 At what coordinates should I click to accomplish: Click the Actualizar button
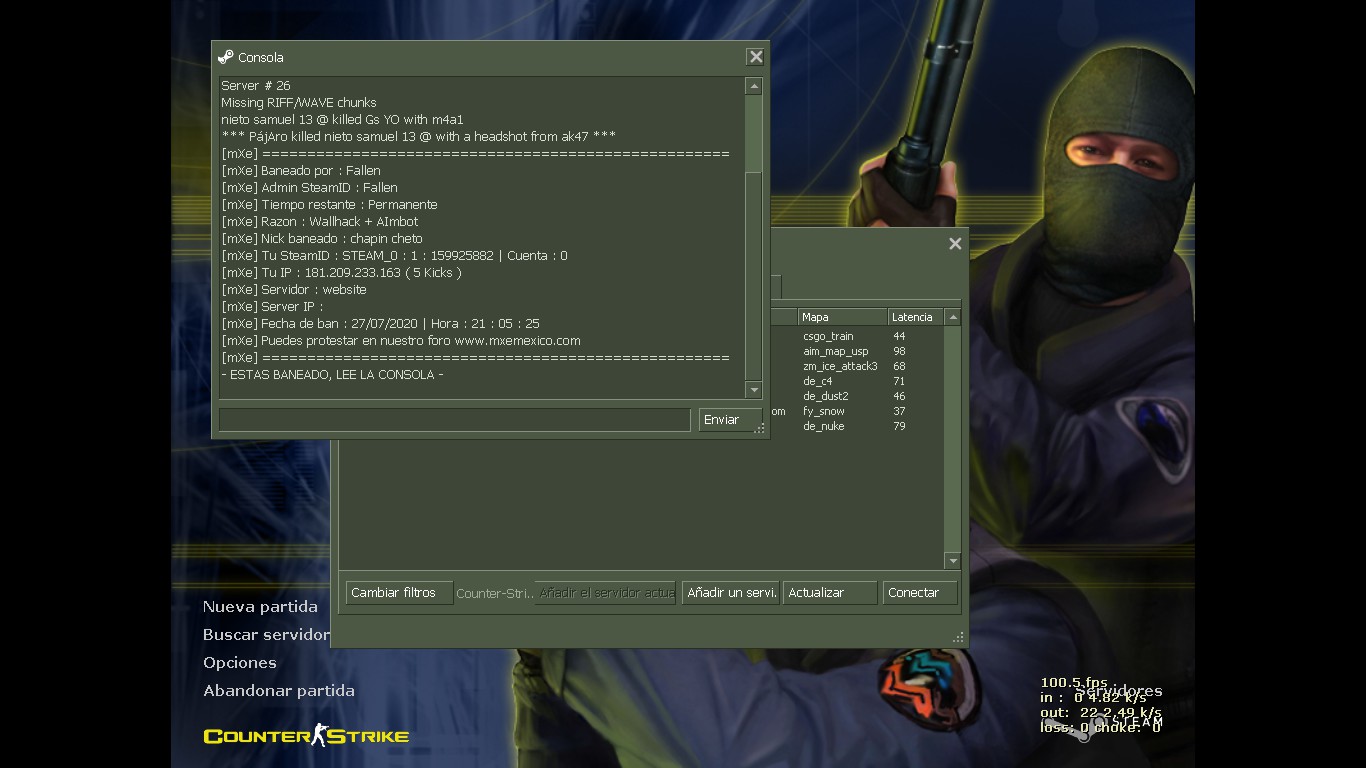point(830,593)
